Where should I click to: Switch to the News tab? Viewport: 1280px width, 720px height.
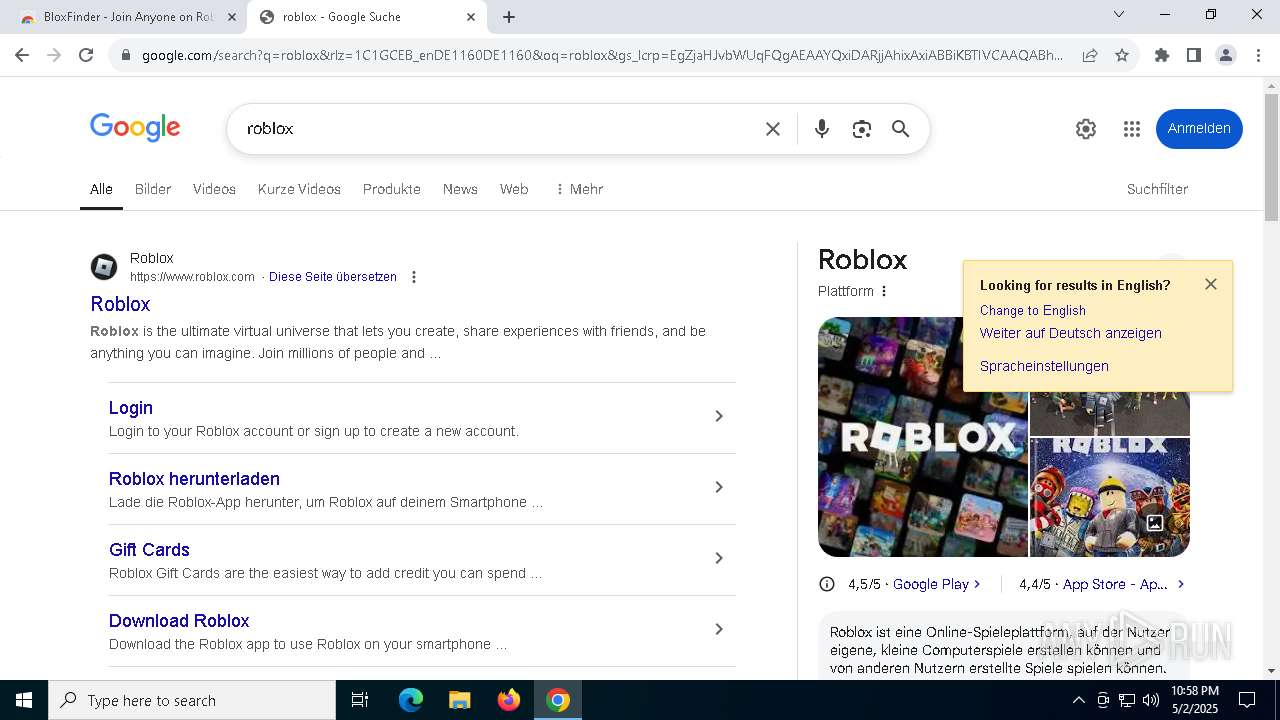(460, 189)
